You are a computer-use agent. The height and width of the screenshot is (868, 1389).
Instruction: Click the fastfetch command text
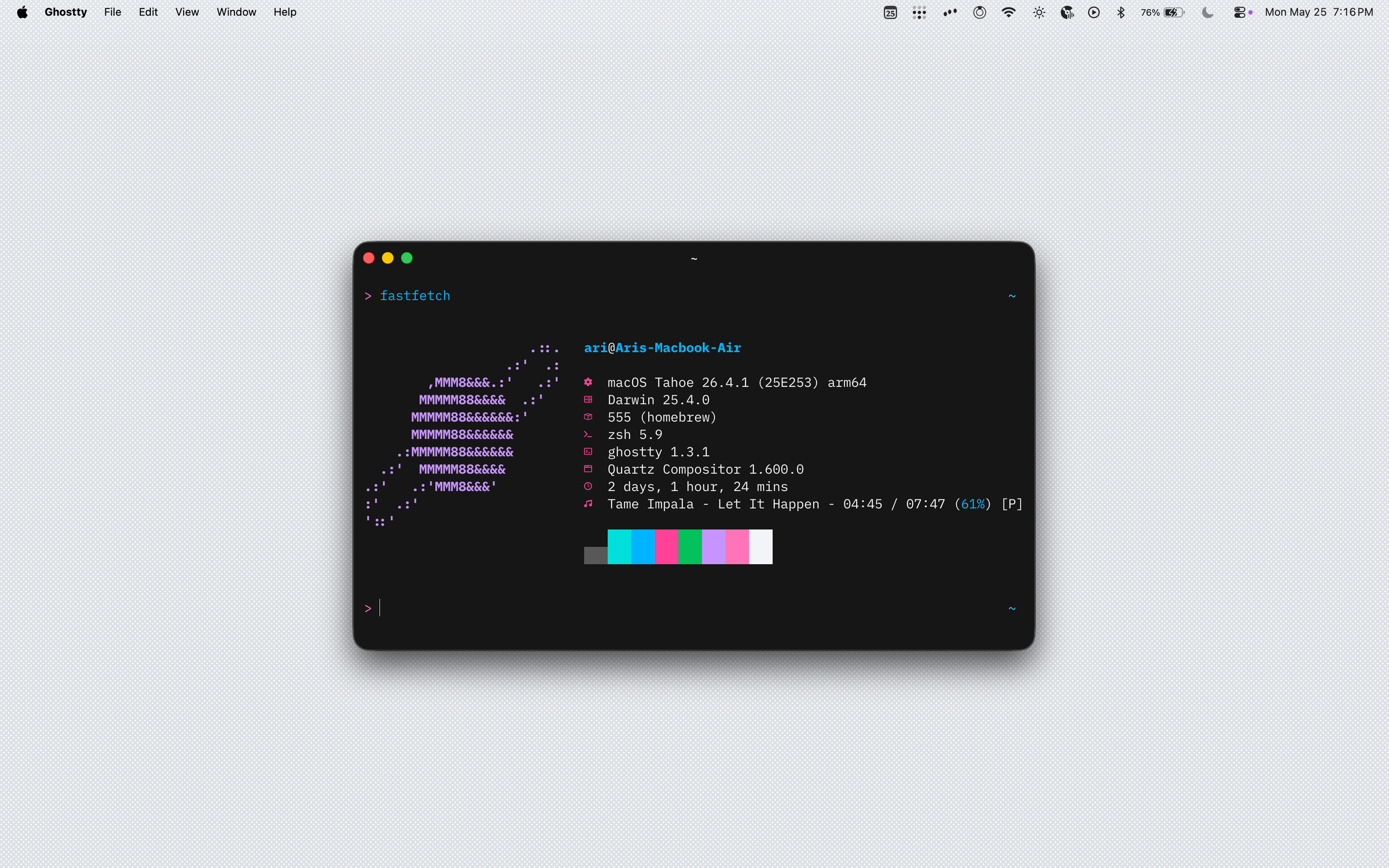(x=415, y=296)
